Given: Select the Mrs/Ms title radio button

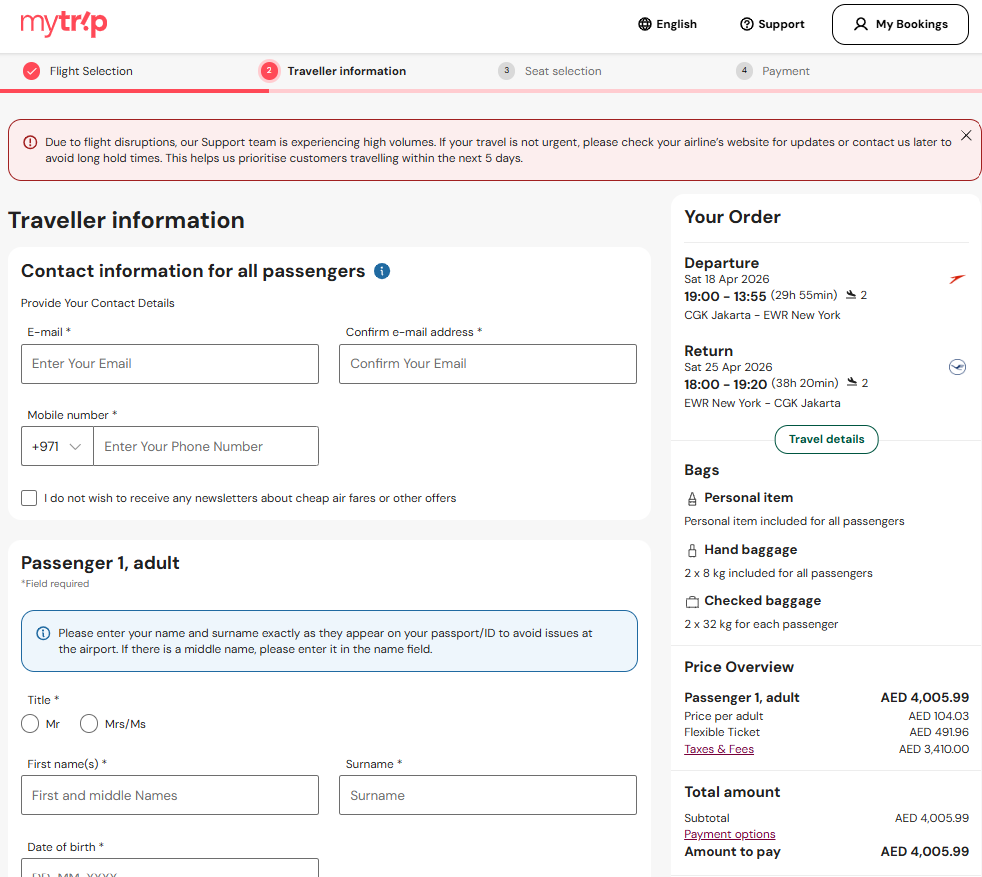Looking at the screenshot, I should (x=89, y=724).
